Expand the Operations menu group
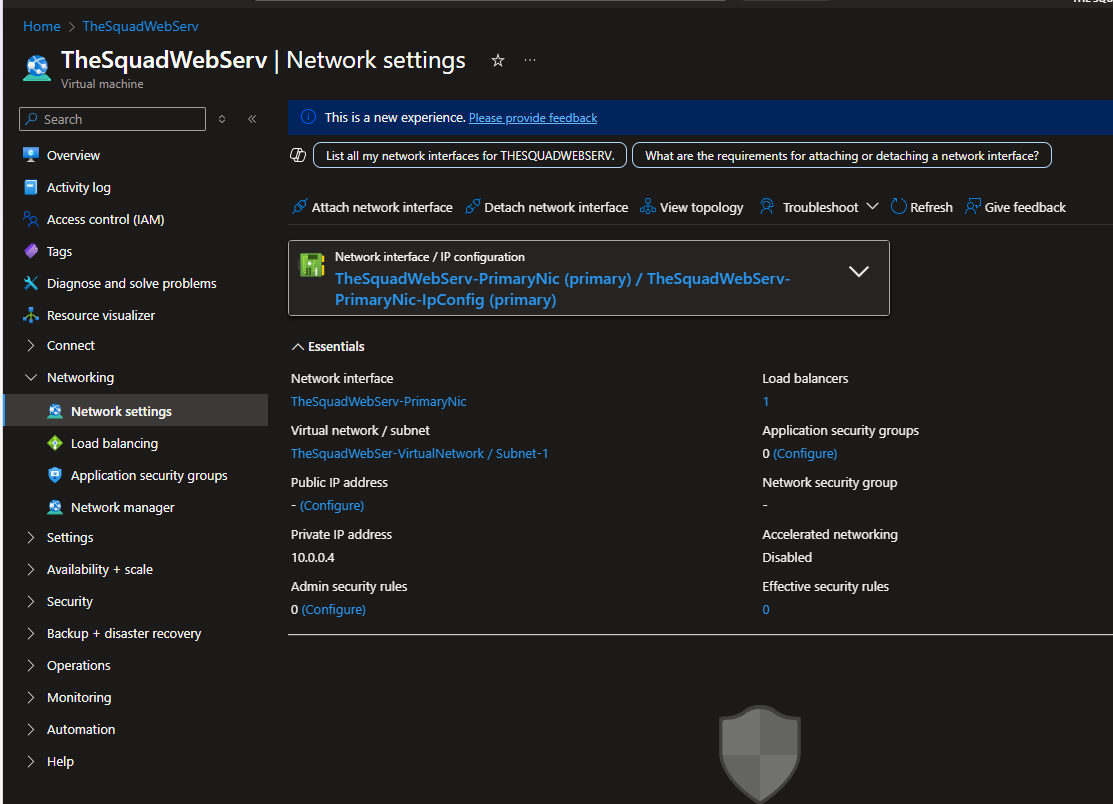Image resolution: width=1113 pixels, height=804 pixels. pos(31,665)
